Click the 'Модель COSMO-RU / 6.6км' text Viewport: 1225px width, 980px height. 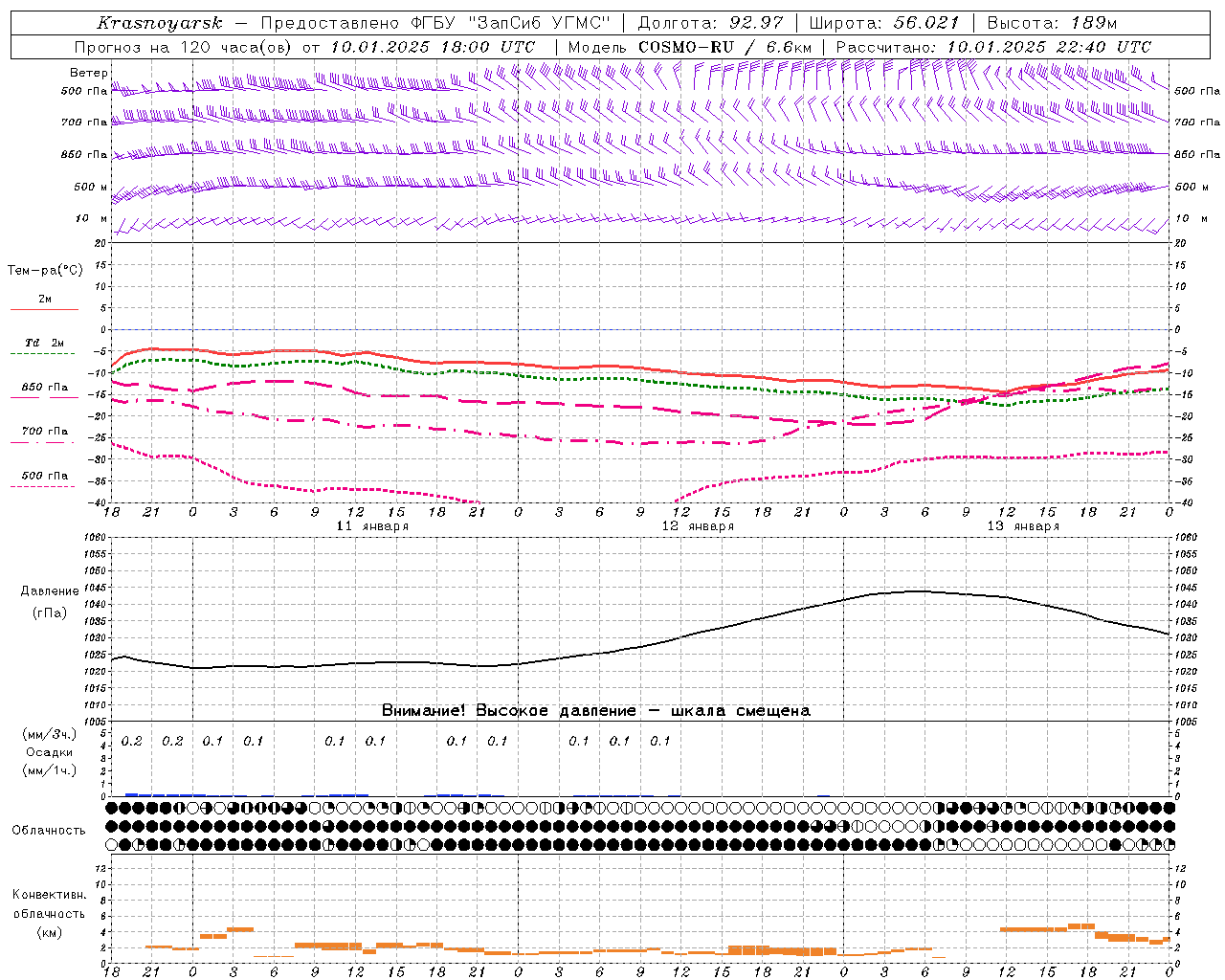(x=690, y=47)
